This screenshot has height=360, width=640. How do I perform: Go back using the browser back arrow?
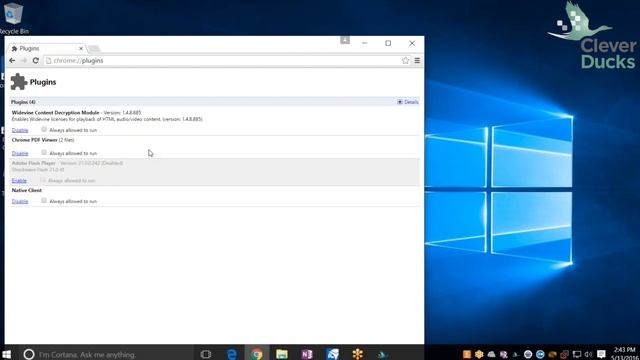pos(12,60)
